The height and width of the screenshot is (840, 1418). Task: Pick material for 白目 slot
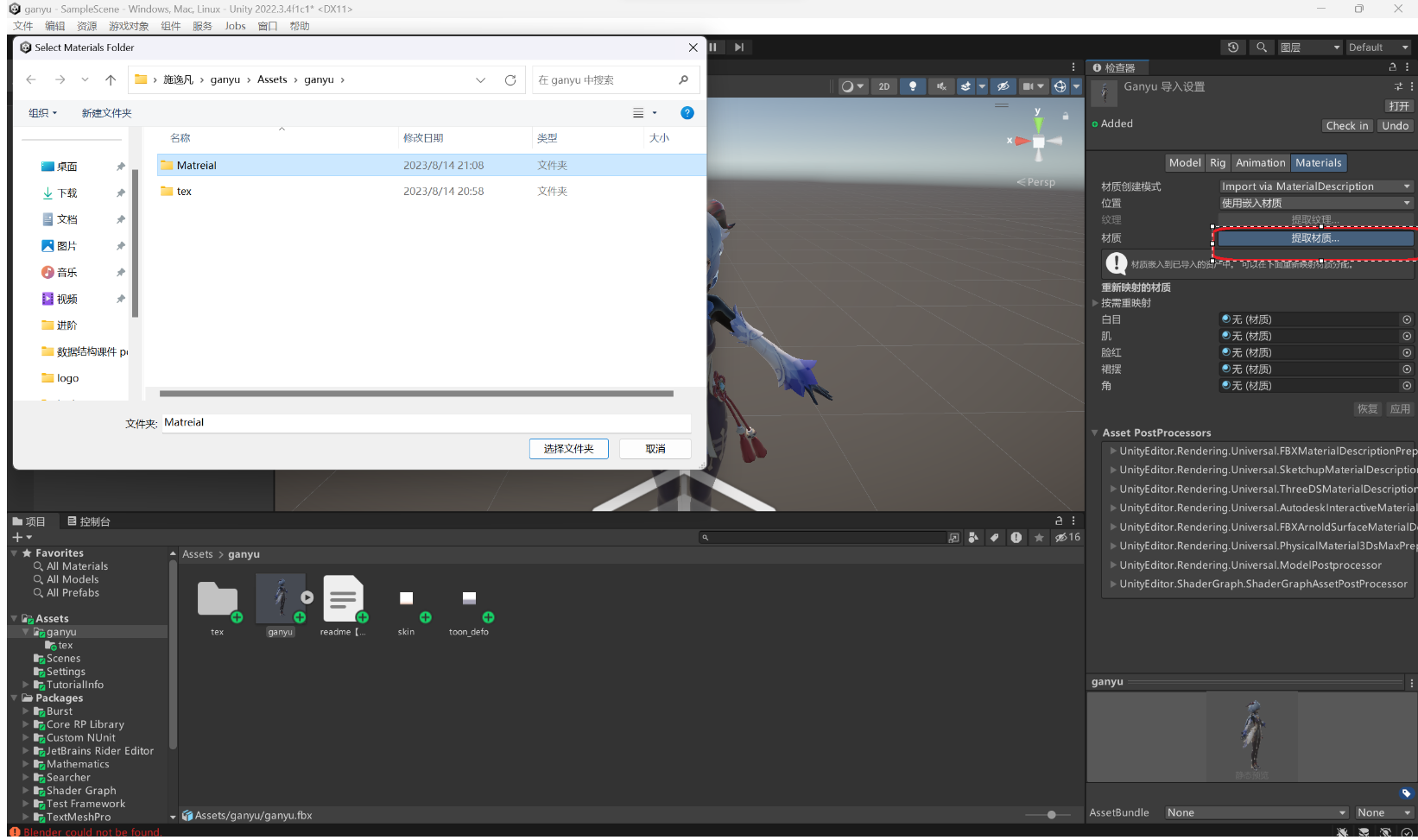(1407, 319)
